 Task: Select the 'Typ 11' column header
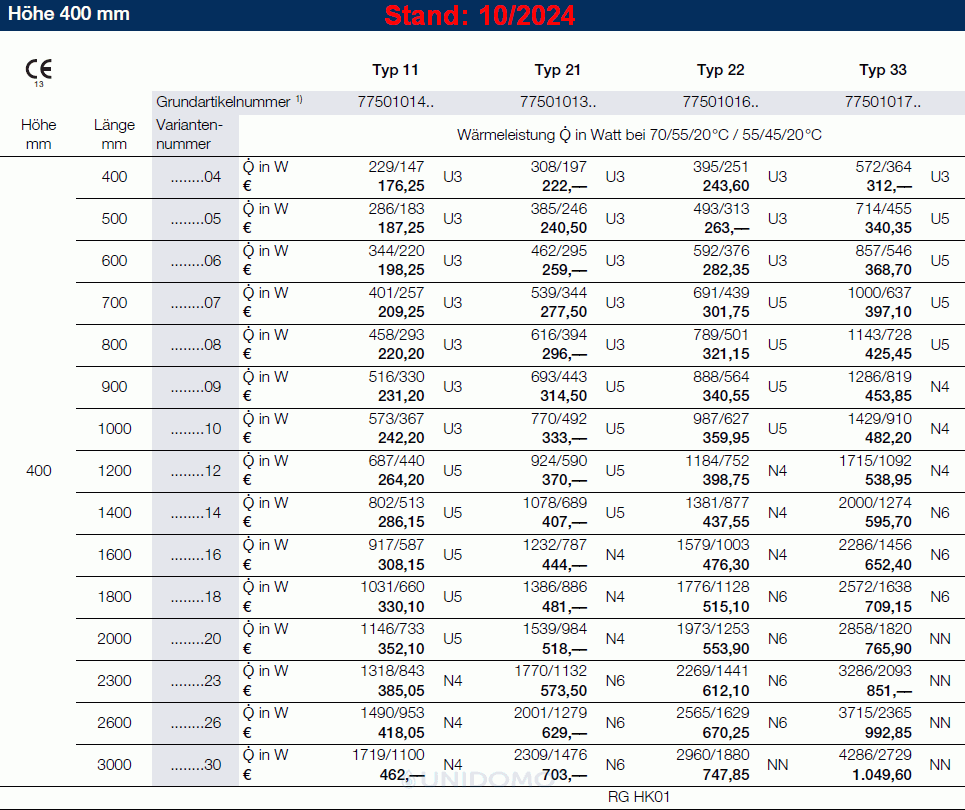[x=395, y=70]
